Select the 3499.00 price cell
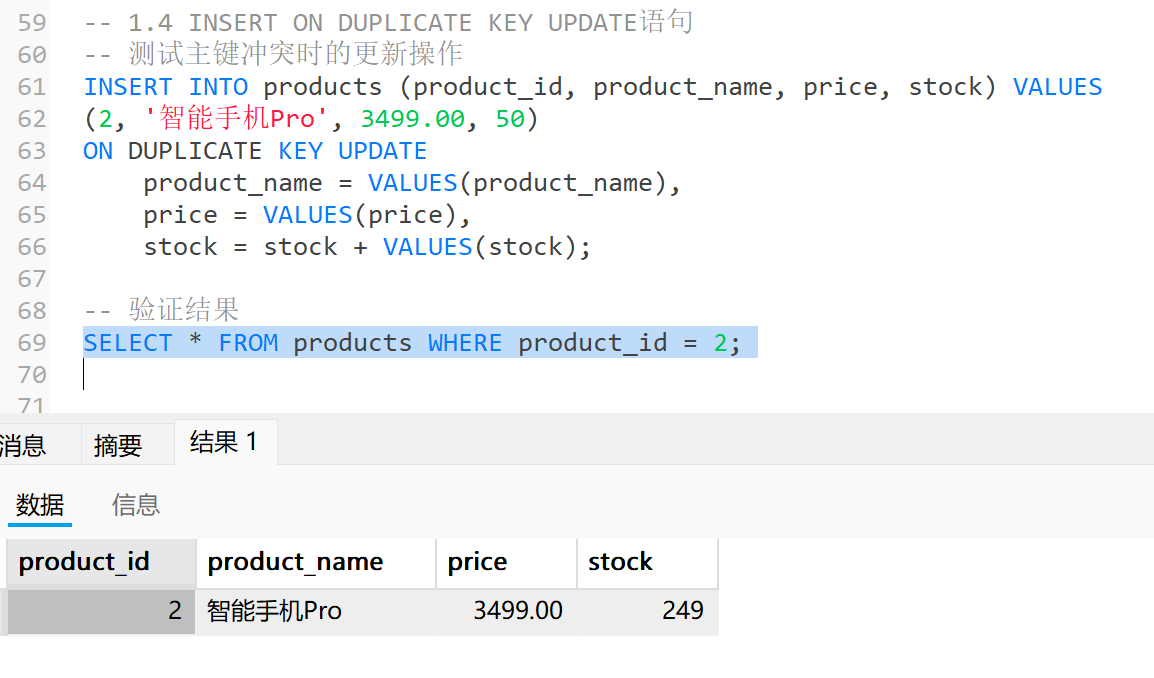This screenshot has height=678, width=1154. point(505,610)
